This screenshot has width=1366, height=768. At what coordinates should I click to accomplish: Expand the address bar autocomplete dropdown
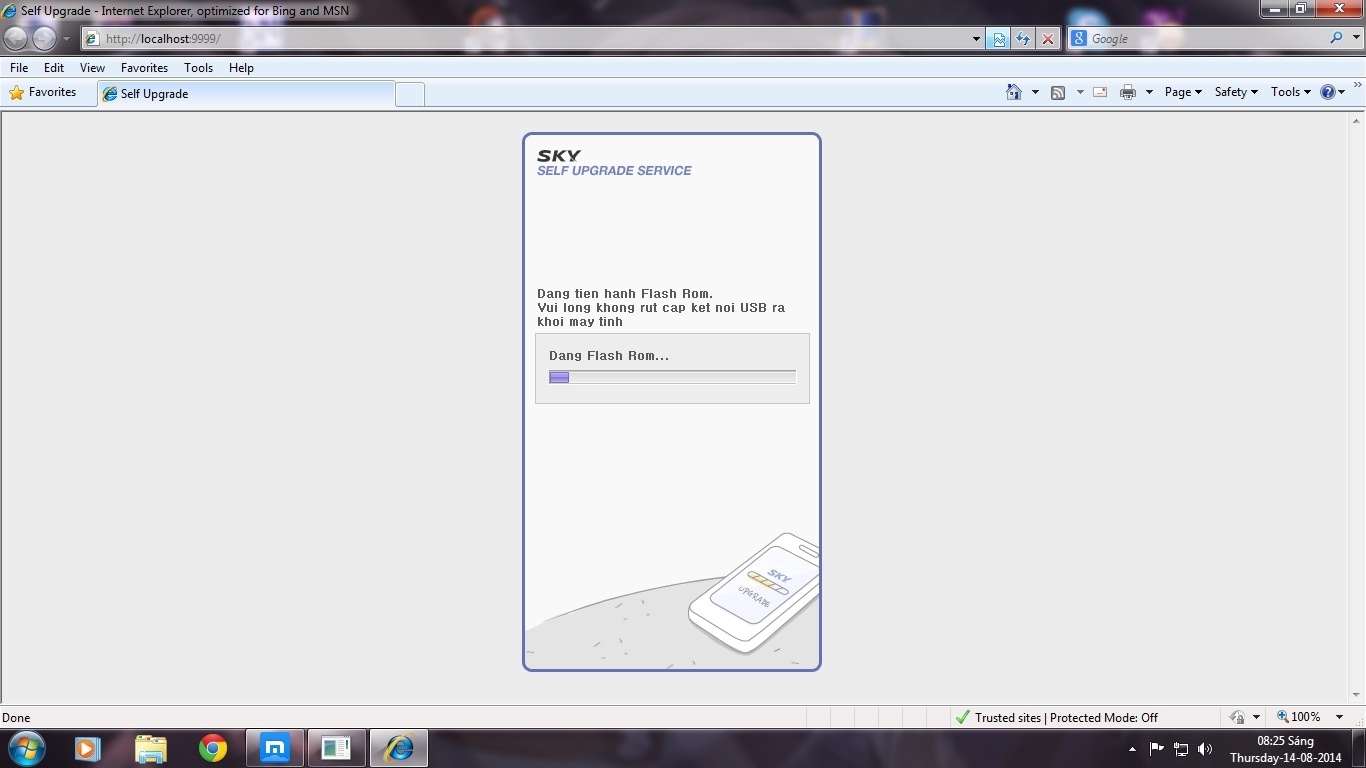977,39
